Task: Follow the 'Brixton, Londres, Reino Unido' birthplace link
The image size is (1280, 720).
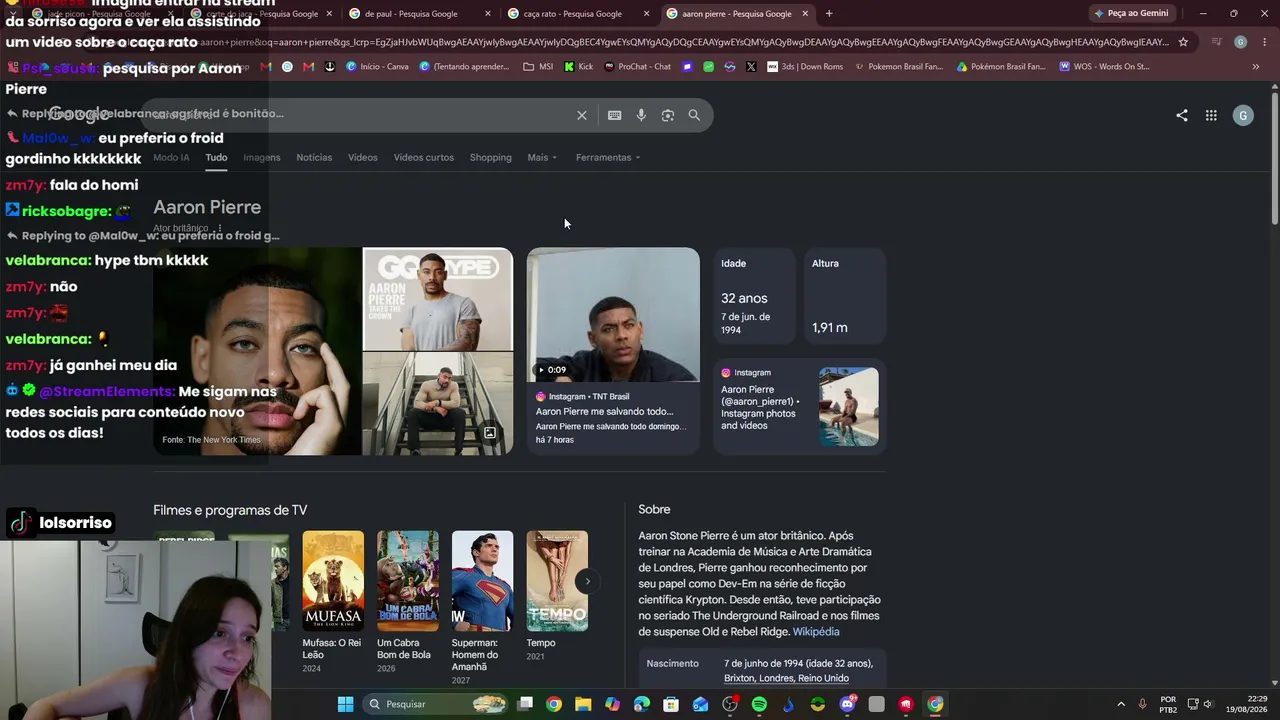Action: 786,678
